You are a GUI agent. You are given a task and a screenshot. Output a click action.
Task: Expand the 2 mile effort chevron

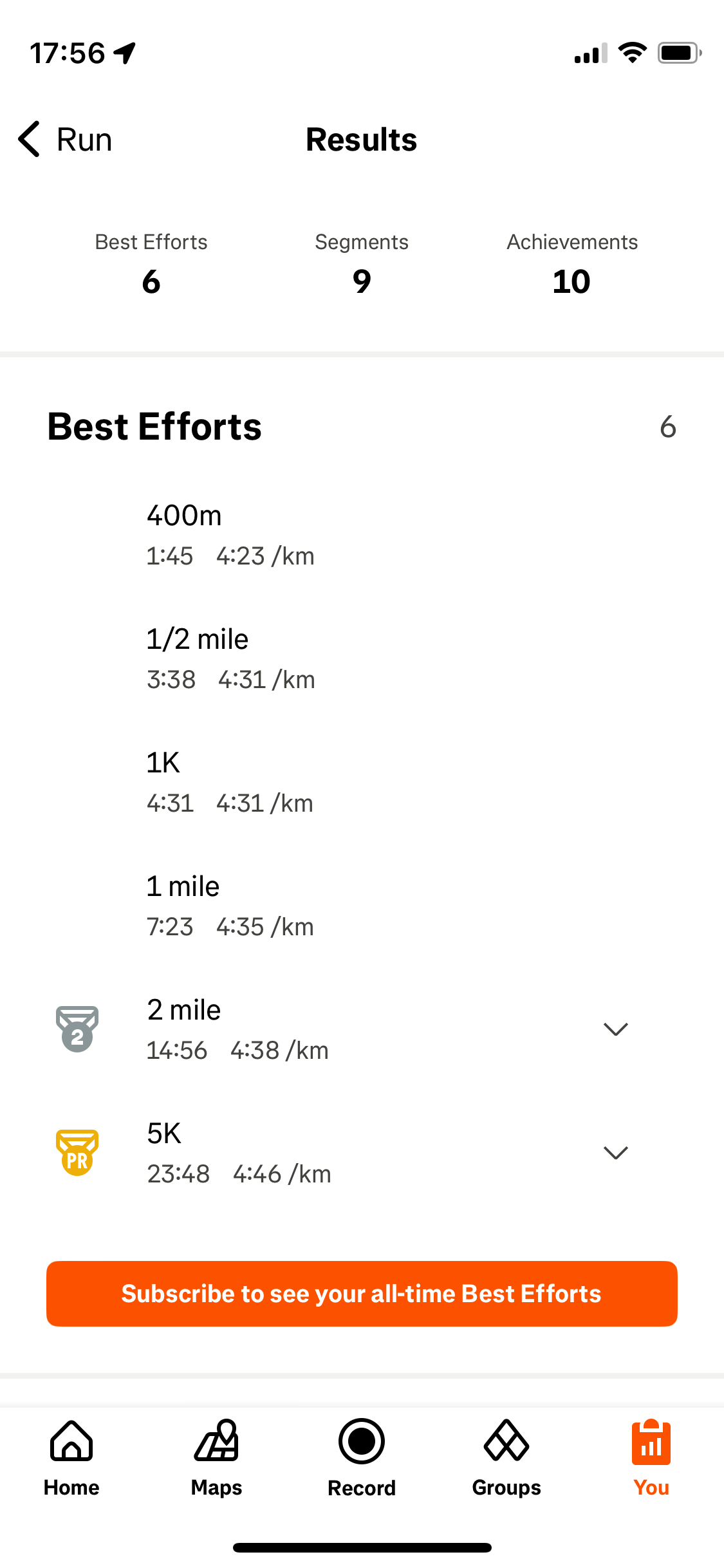[x=616, y=1029]
